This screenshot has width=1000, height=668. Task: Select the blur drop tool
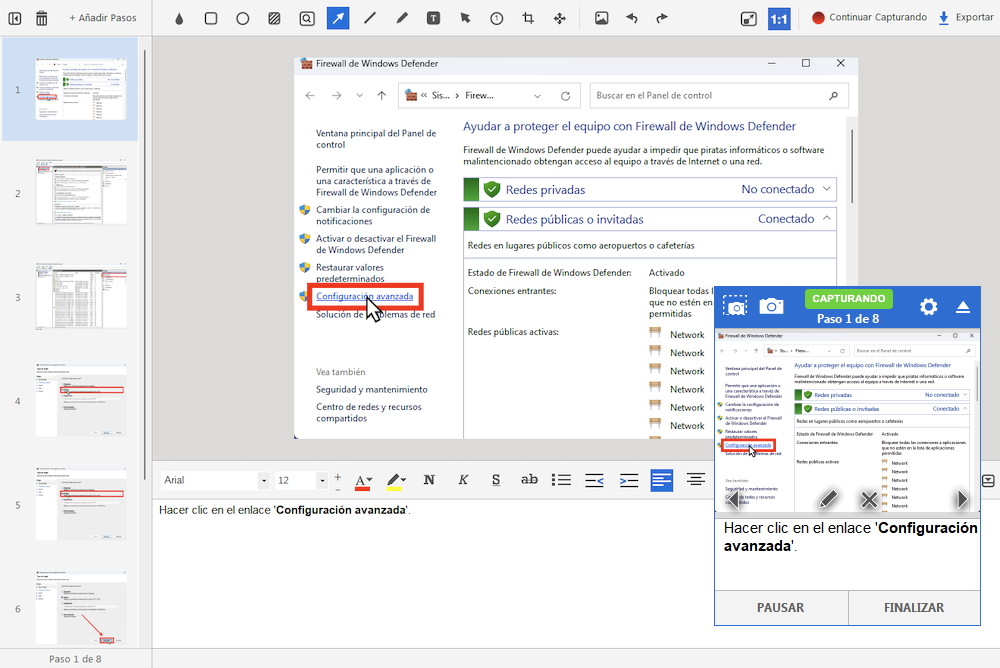(179, 19)
